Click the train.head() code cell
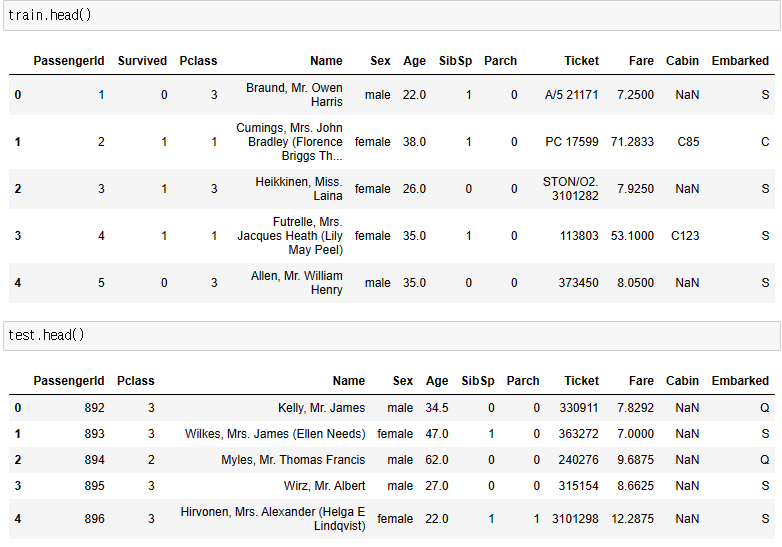This screenshot has width=782, height=547. [x=391, y=15]
